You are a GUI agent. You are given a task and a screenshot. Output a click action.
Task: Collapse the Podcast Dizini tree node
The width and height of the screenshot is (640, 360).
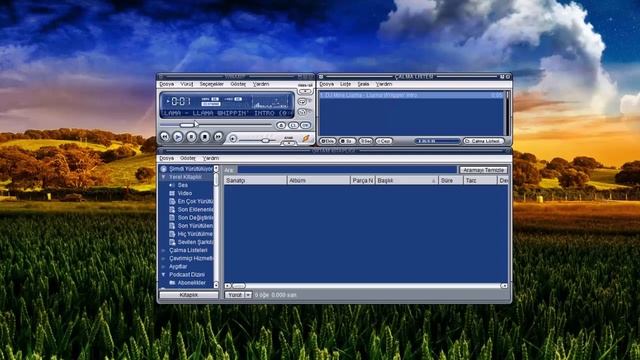coord(163,275)
